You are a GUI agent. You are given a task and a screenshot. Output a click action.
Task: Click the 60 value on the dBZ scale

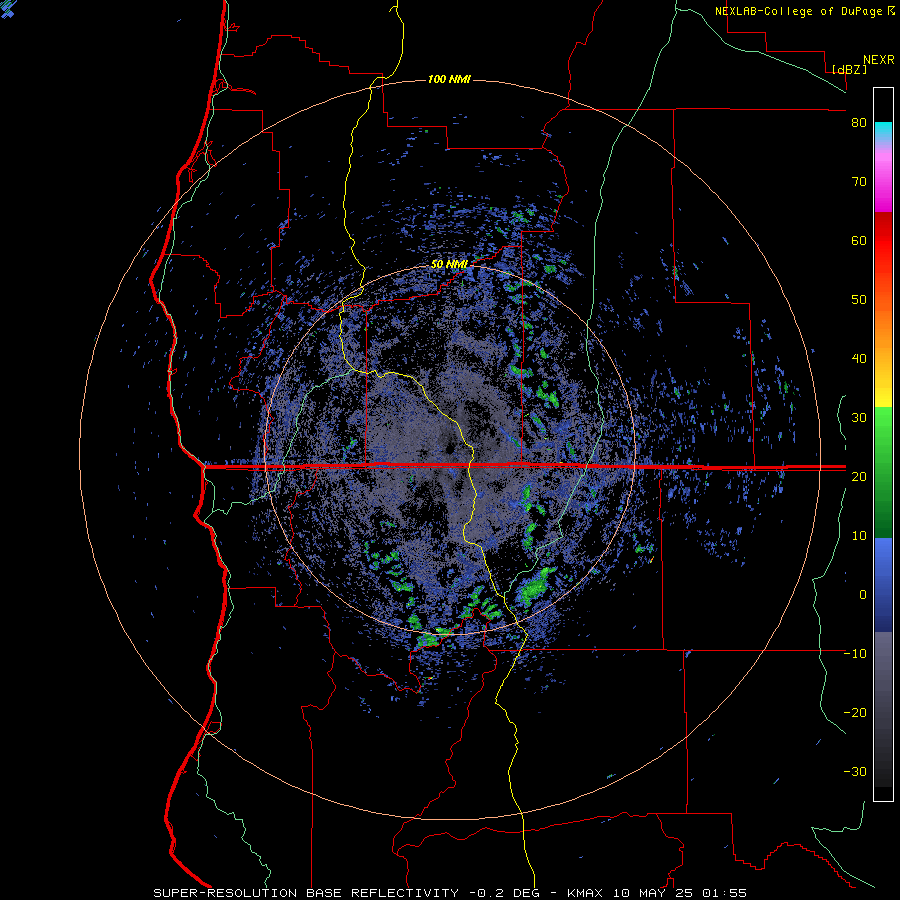click(x=859, y=240)
